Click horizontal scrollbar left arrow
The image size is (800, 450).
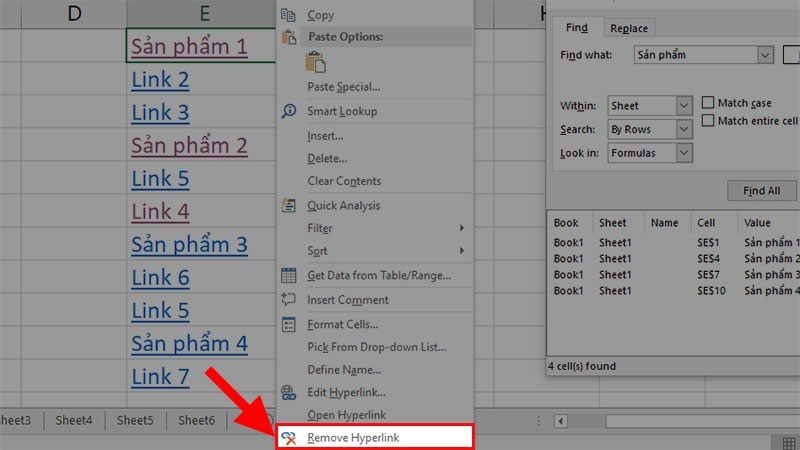pos(561,421)
